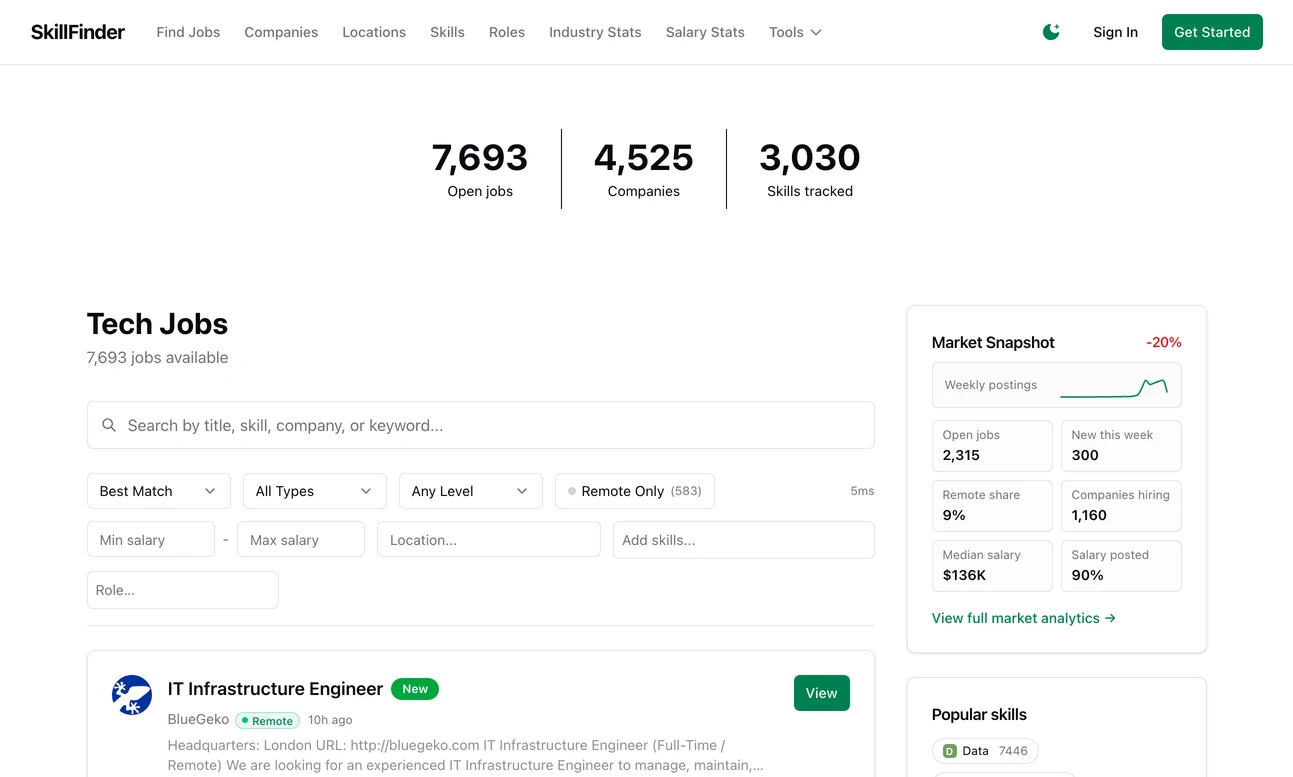The image size is (1293, 777).
Task: Open the Locations nav item
Action: tap(374, 32)
